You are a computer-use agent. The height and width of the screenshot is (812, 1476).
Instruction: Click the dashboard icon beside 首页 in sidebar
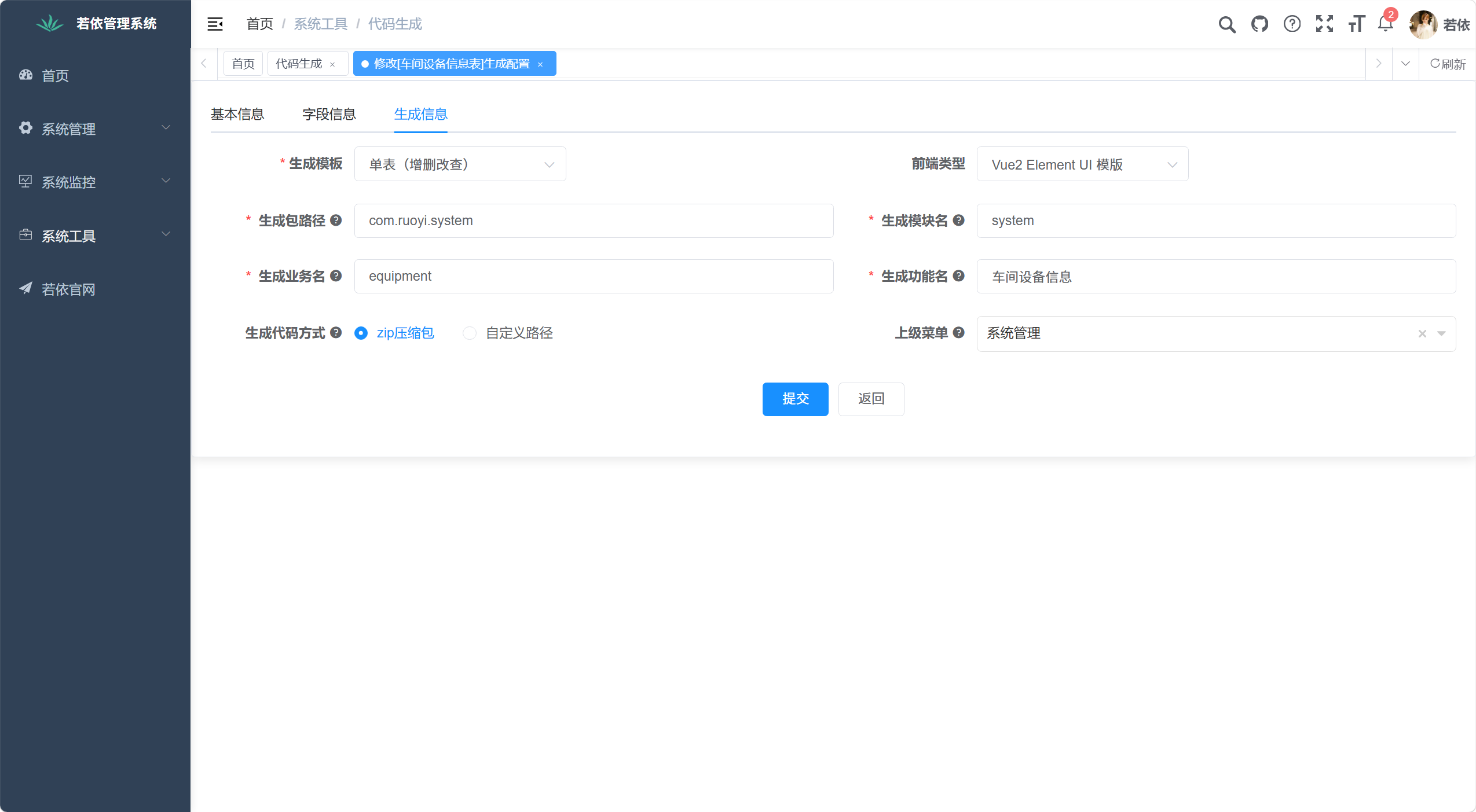point(25,75)
